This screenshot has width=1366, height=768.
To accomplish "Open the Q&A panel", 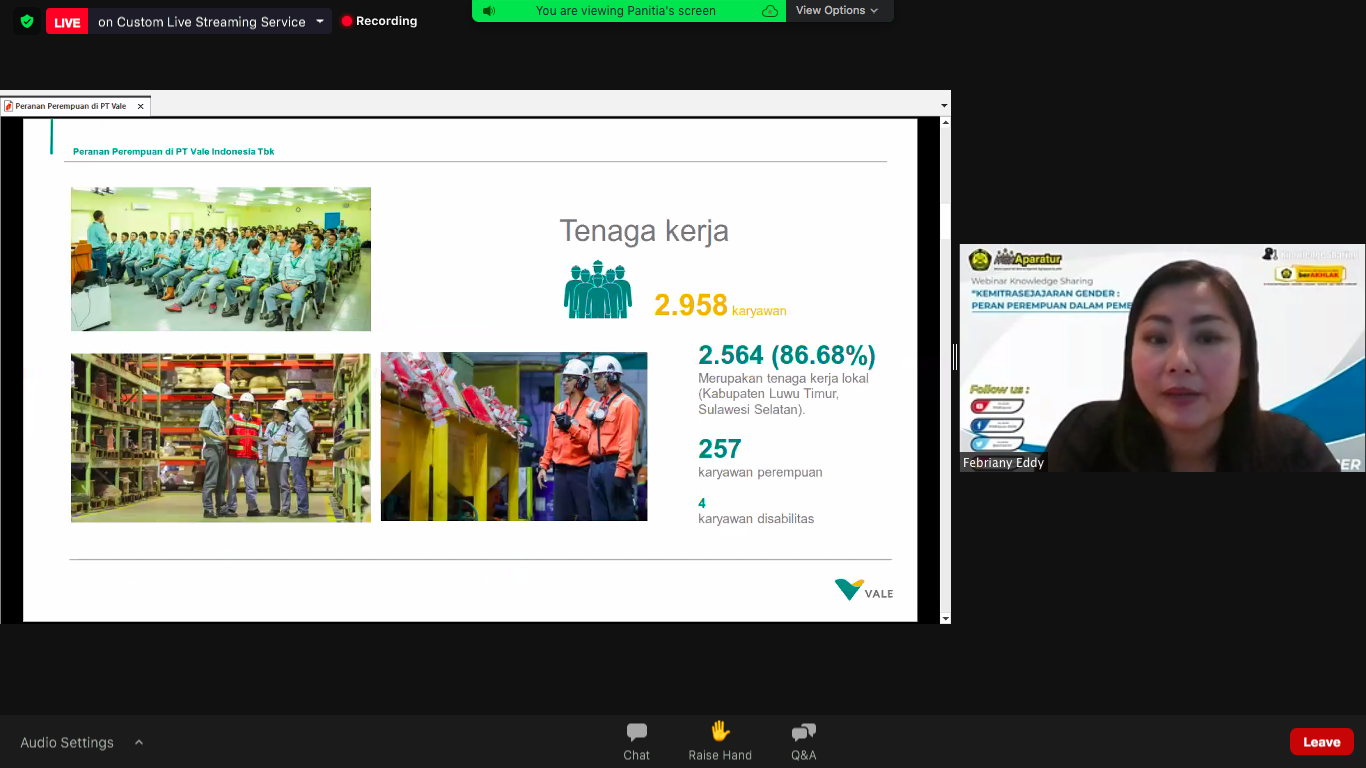I will (x=804, y=742).
